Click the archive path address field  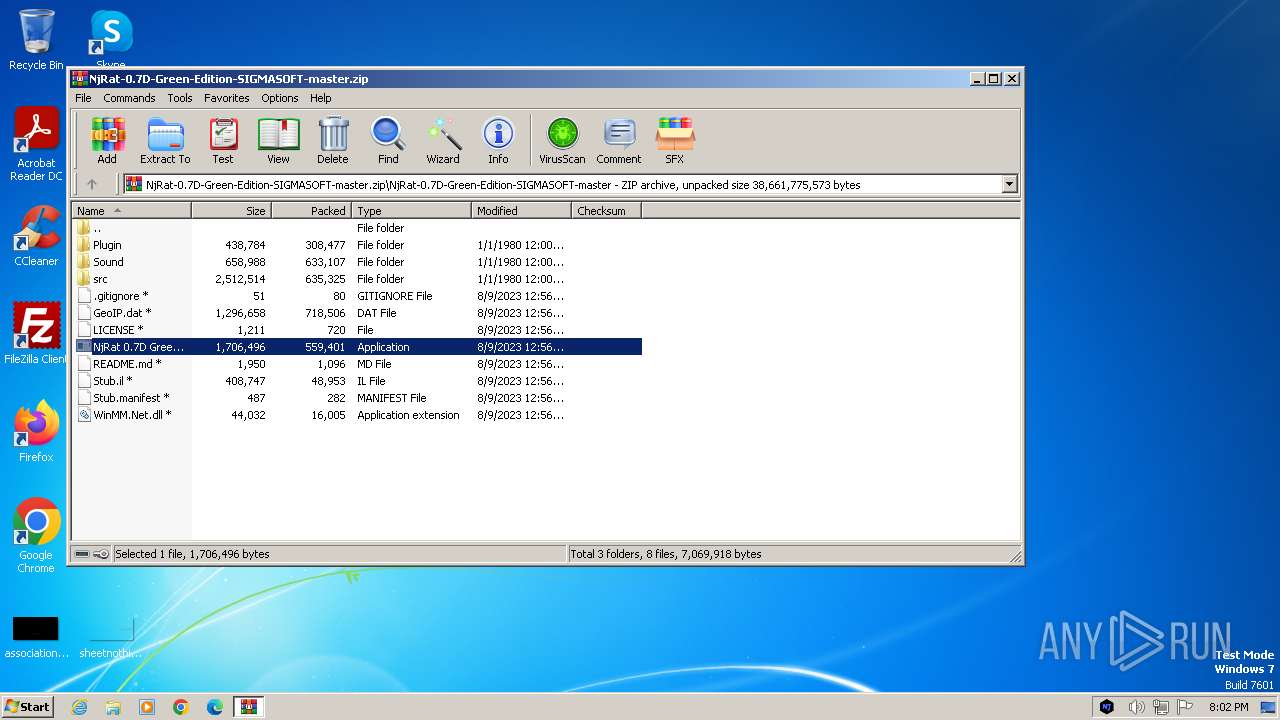pos(562,184)
